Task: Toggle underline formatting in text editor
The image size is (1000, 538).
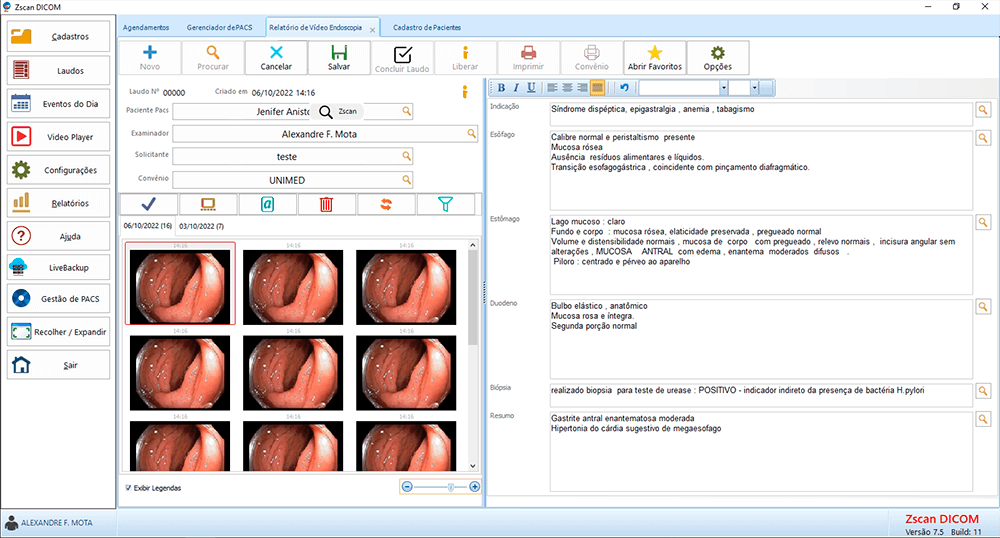Action: pos(530,88)
